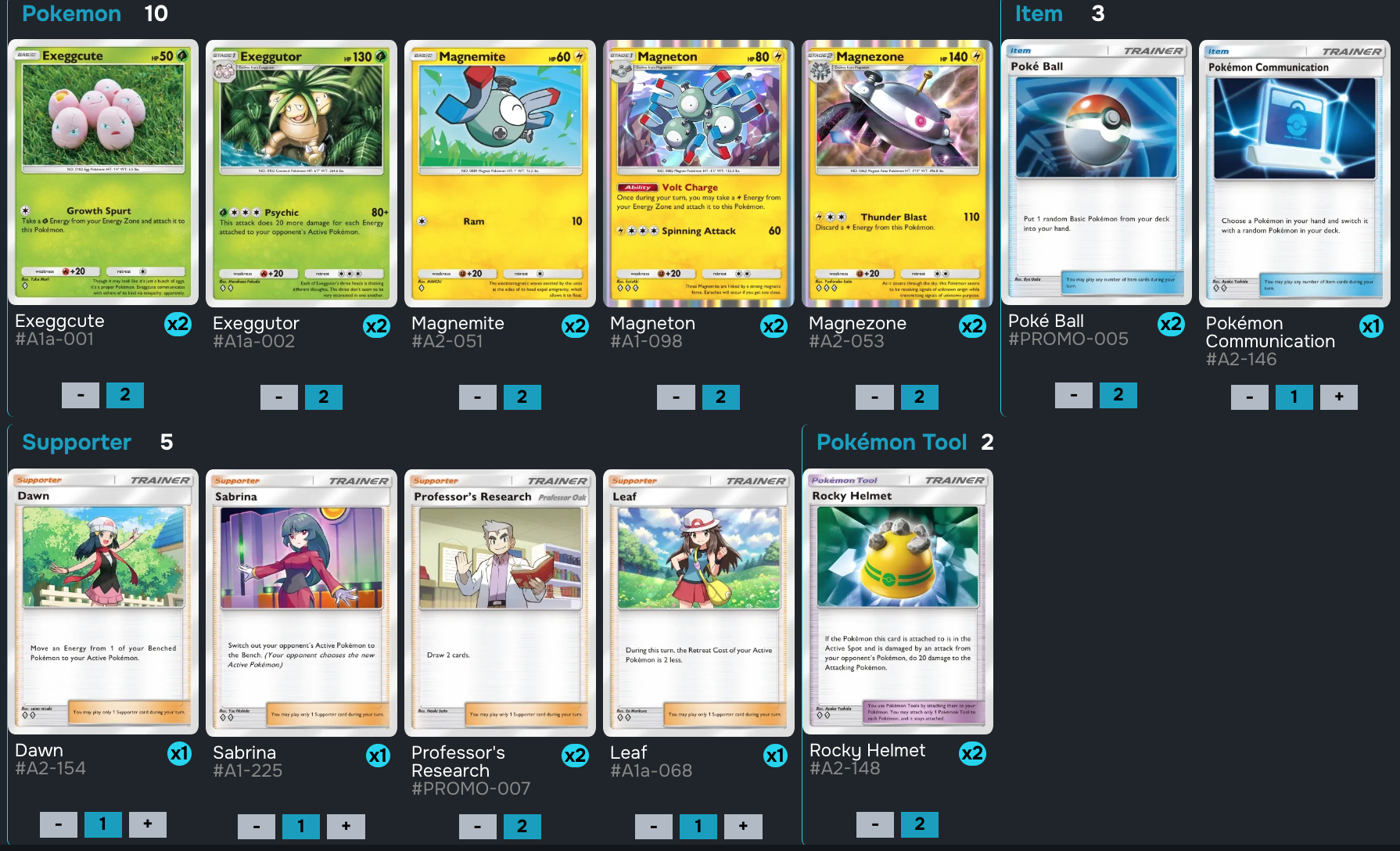Reduce Rocky Helmet count with minus
This screenshot has width=1400, height=851.
[875, 824]
